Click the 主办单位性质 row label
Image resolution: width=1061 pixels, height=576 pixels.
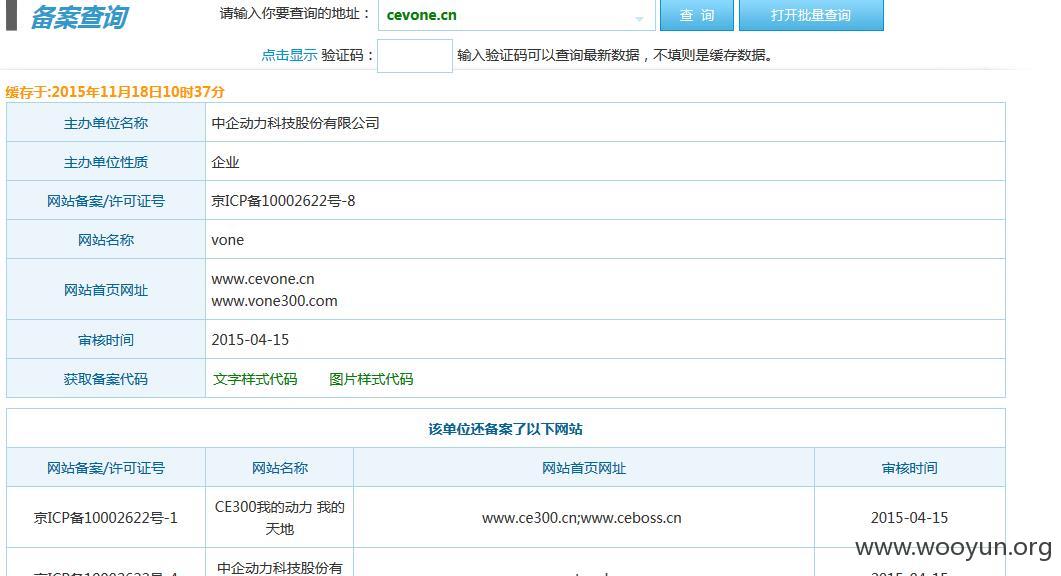106,162
